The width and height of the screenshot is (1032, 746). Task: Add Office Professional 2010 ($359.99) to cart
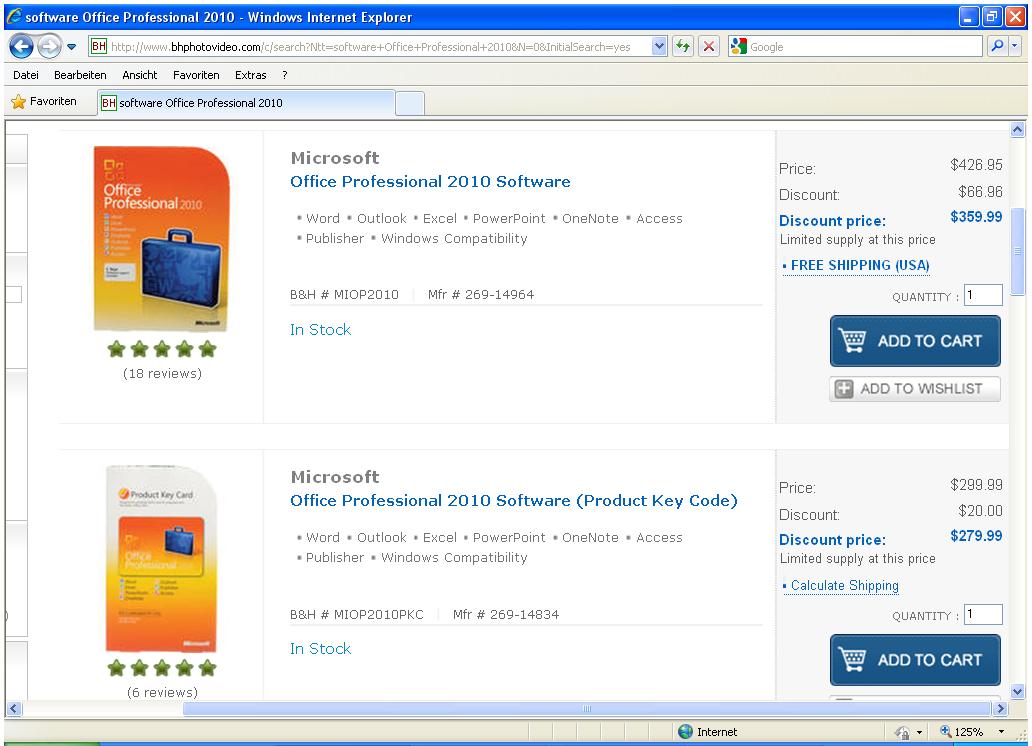pyautogui.click(x=916, y=341)
